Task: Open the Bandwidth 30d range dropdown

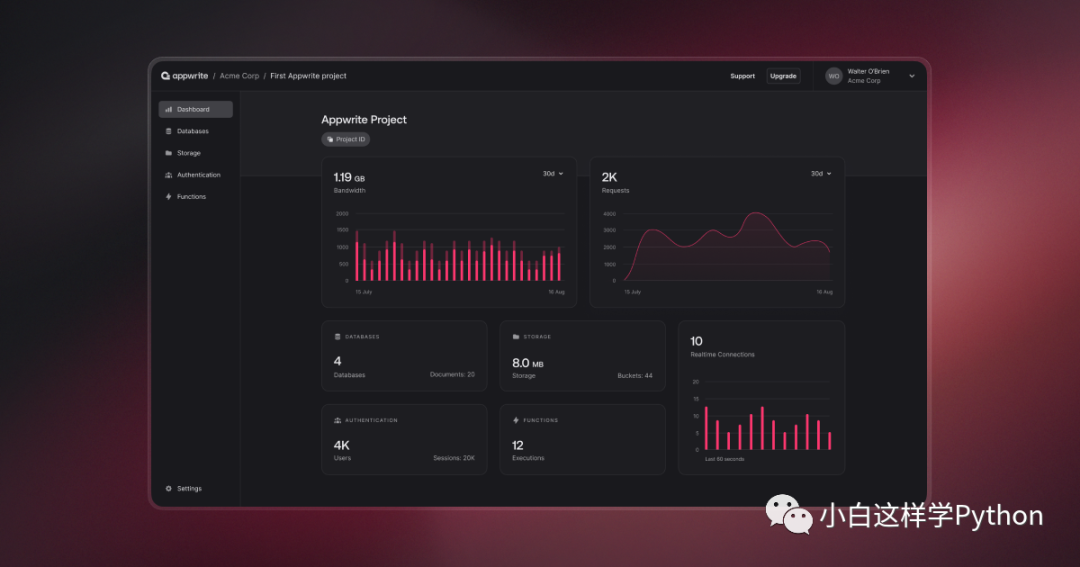Action: tap(552, 174)
